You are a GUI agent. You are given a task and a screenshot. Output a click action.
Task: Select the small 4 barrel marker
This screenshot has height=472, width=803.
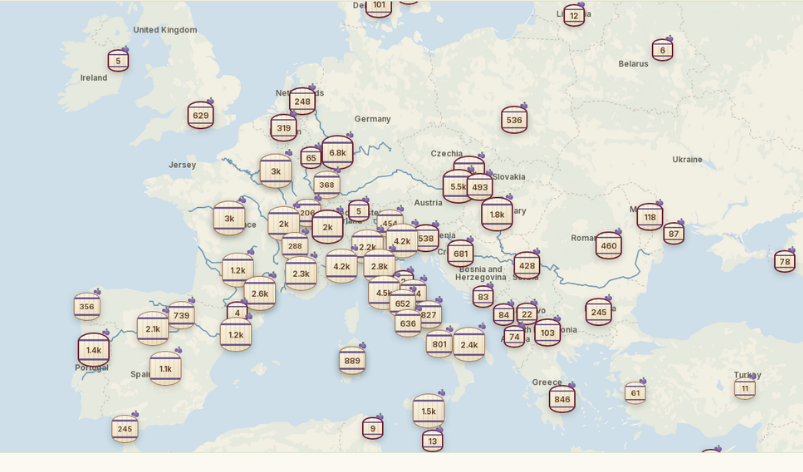237,312
